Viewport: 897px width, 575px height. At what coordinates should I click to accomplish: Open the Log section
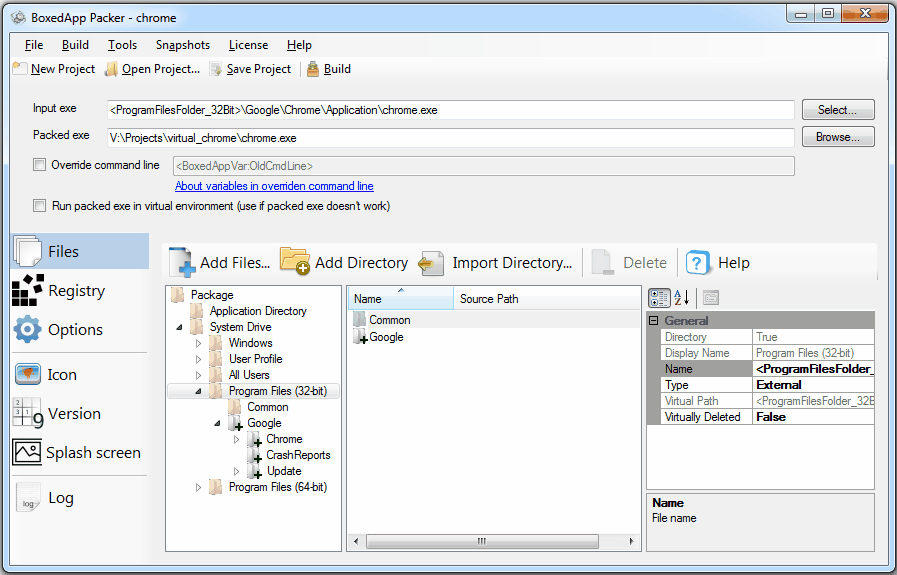tap(45, 498)
